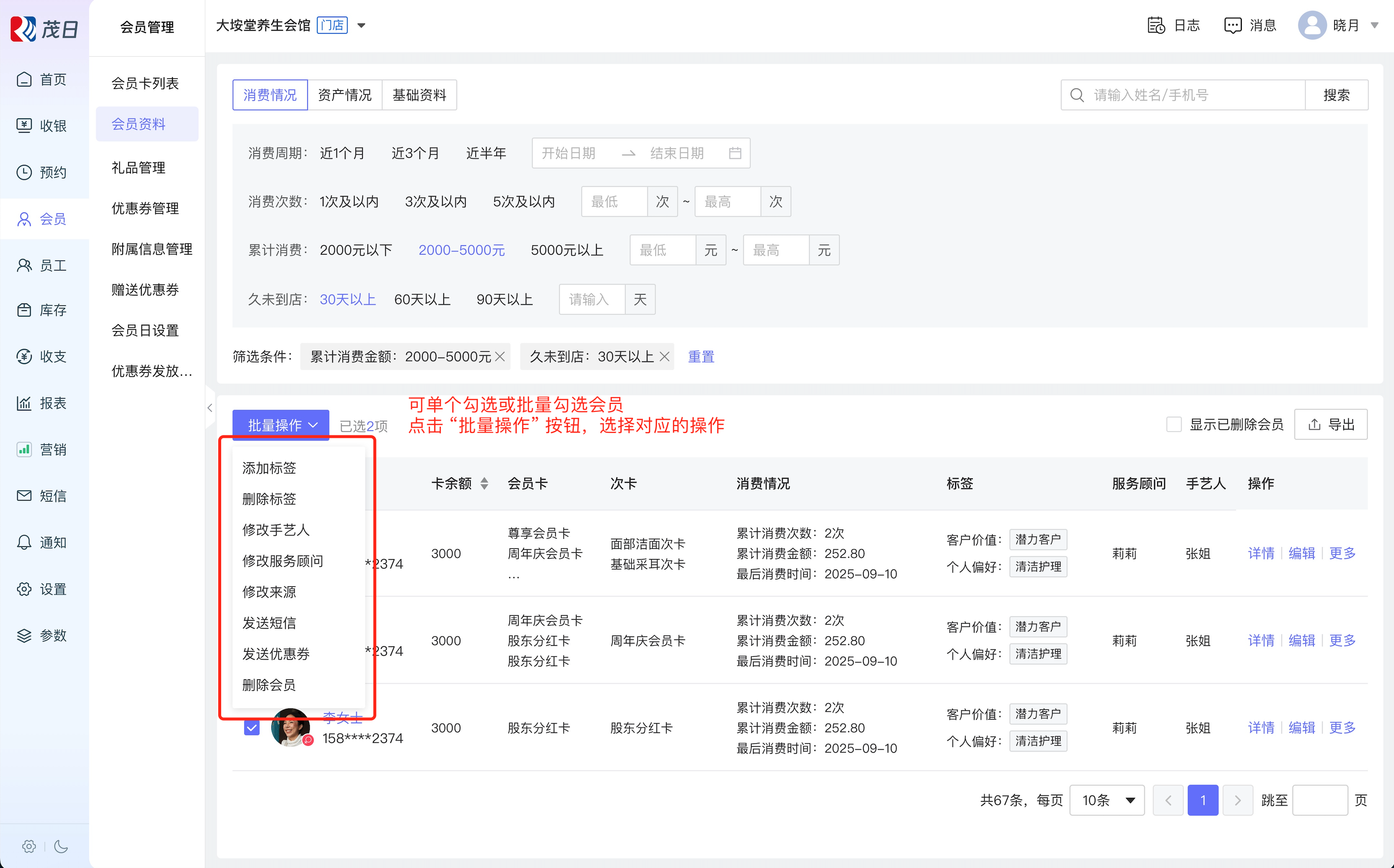Switch to the 资产情况 tab

pyautogui.click(x=344, y=95)
